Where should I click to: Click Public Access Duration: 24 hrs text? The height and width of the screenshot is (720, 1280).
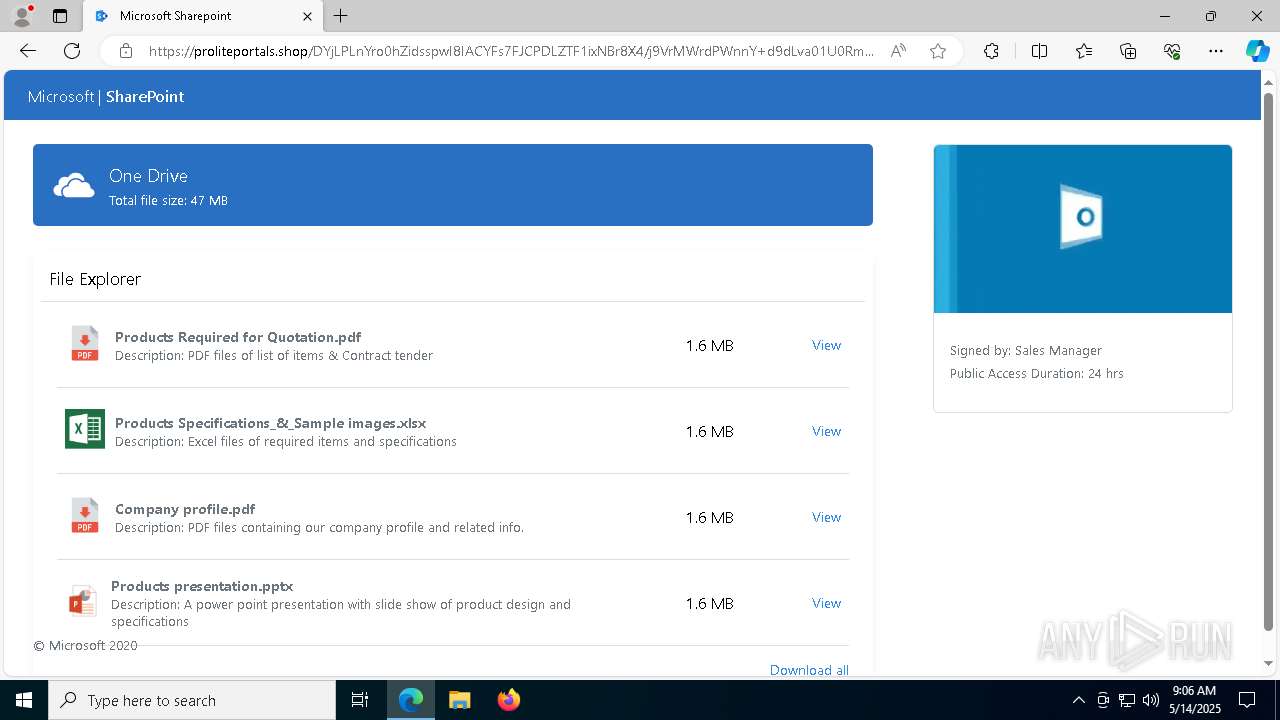click(x=1037, y=374)
